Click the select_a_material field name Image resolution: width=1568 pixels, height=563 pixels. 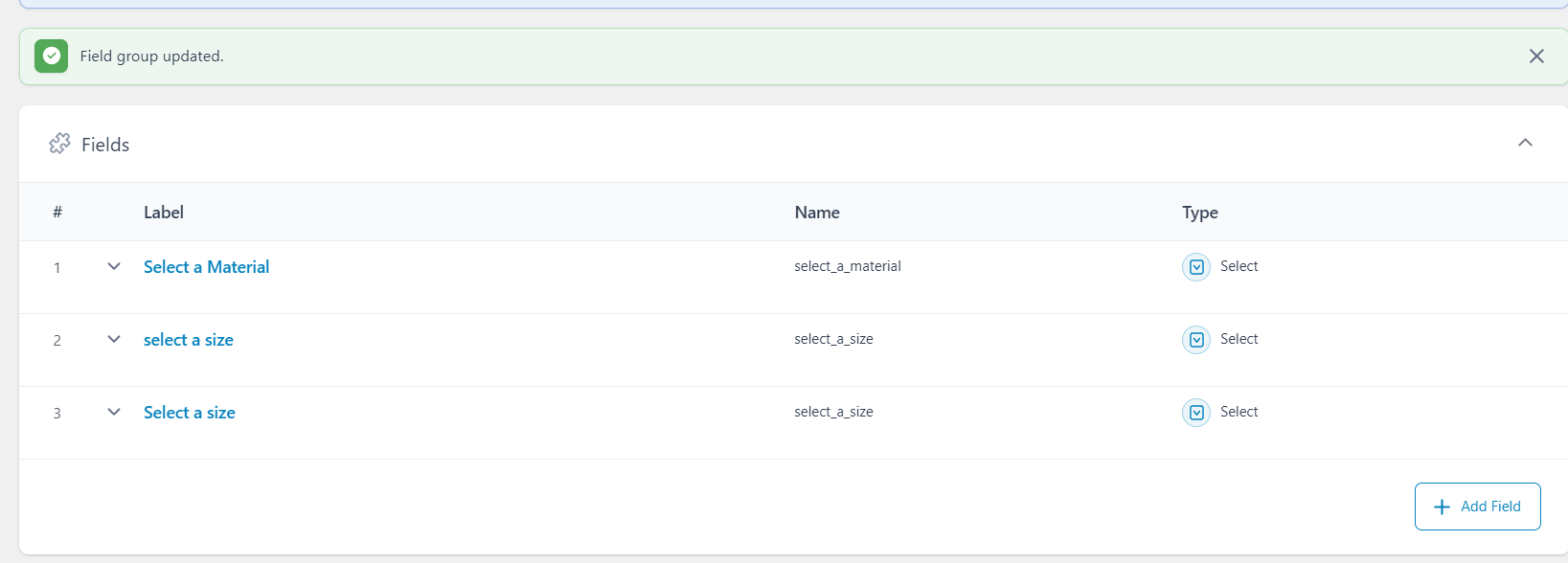pos(848,266)
